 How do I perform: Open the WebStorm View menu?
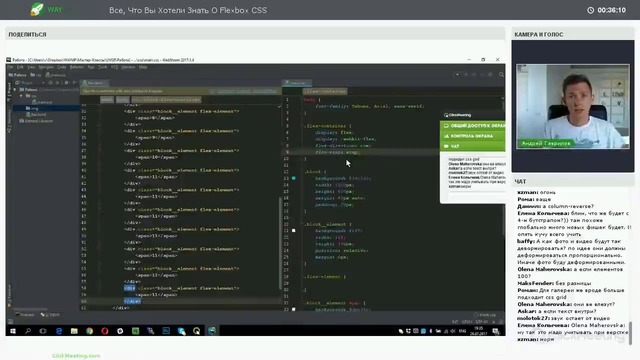click(31, 67)
